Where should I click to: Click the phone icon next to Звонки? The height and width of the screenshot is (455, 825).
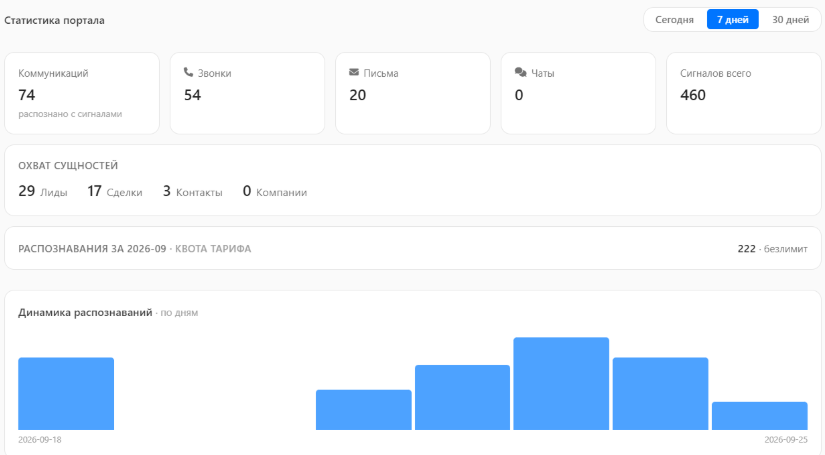tap(188, 72)
